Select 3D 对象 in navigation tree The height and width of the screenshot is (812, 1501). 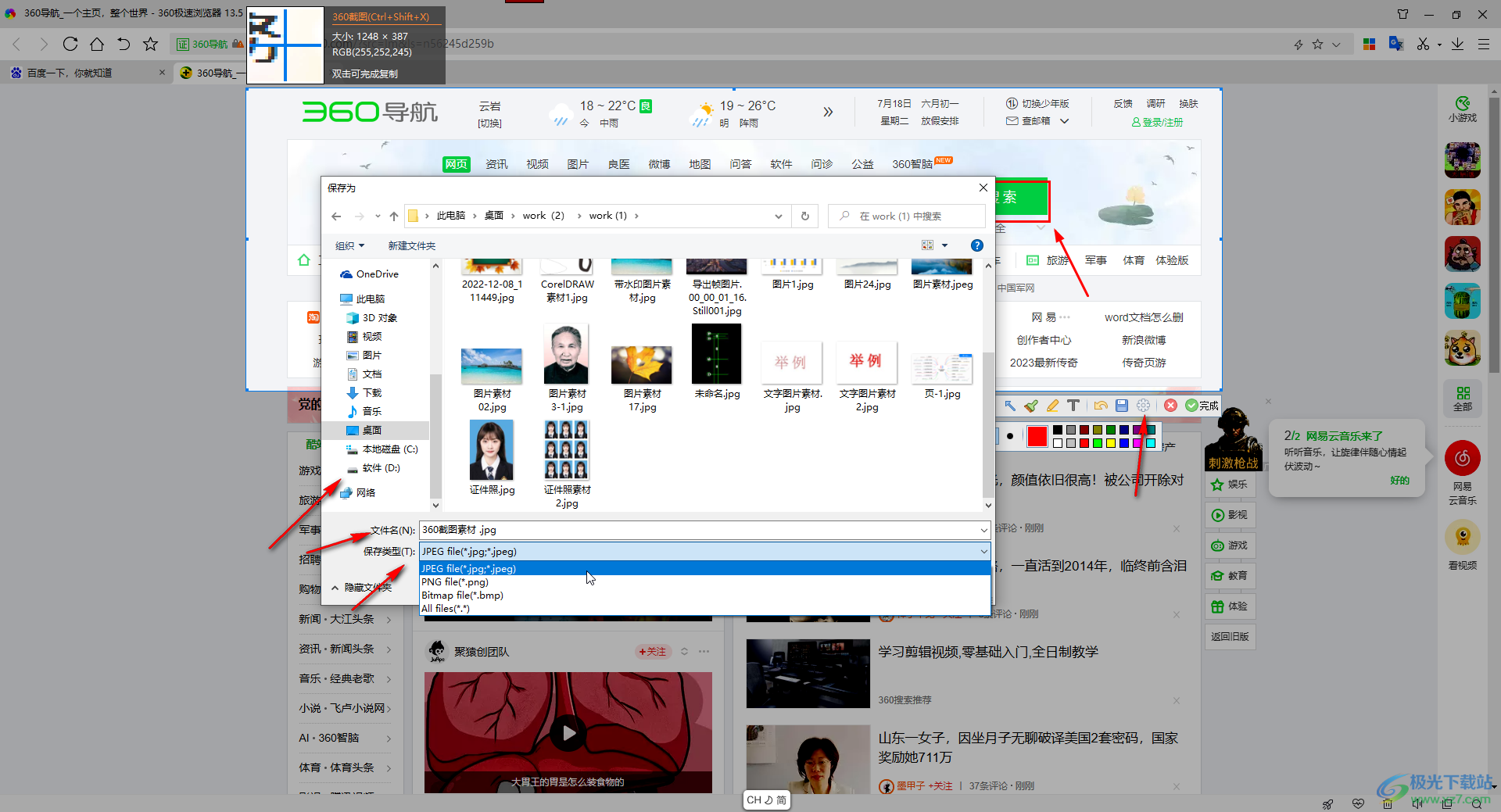point(372,318)
